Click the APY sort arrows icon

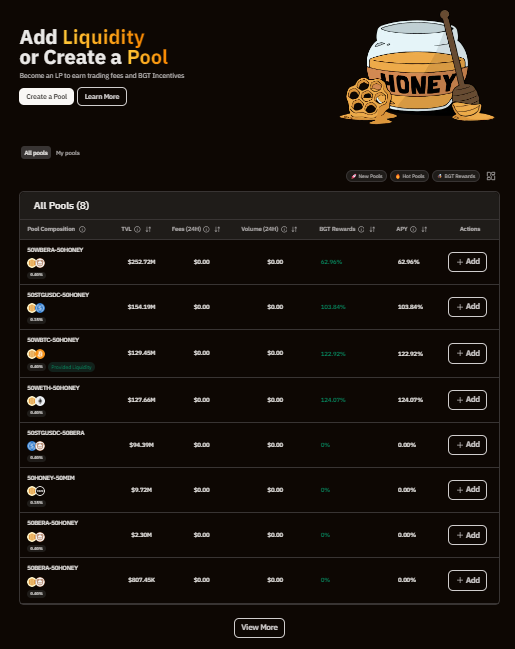(424, 229)
